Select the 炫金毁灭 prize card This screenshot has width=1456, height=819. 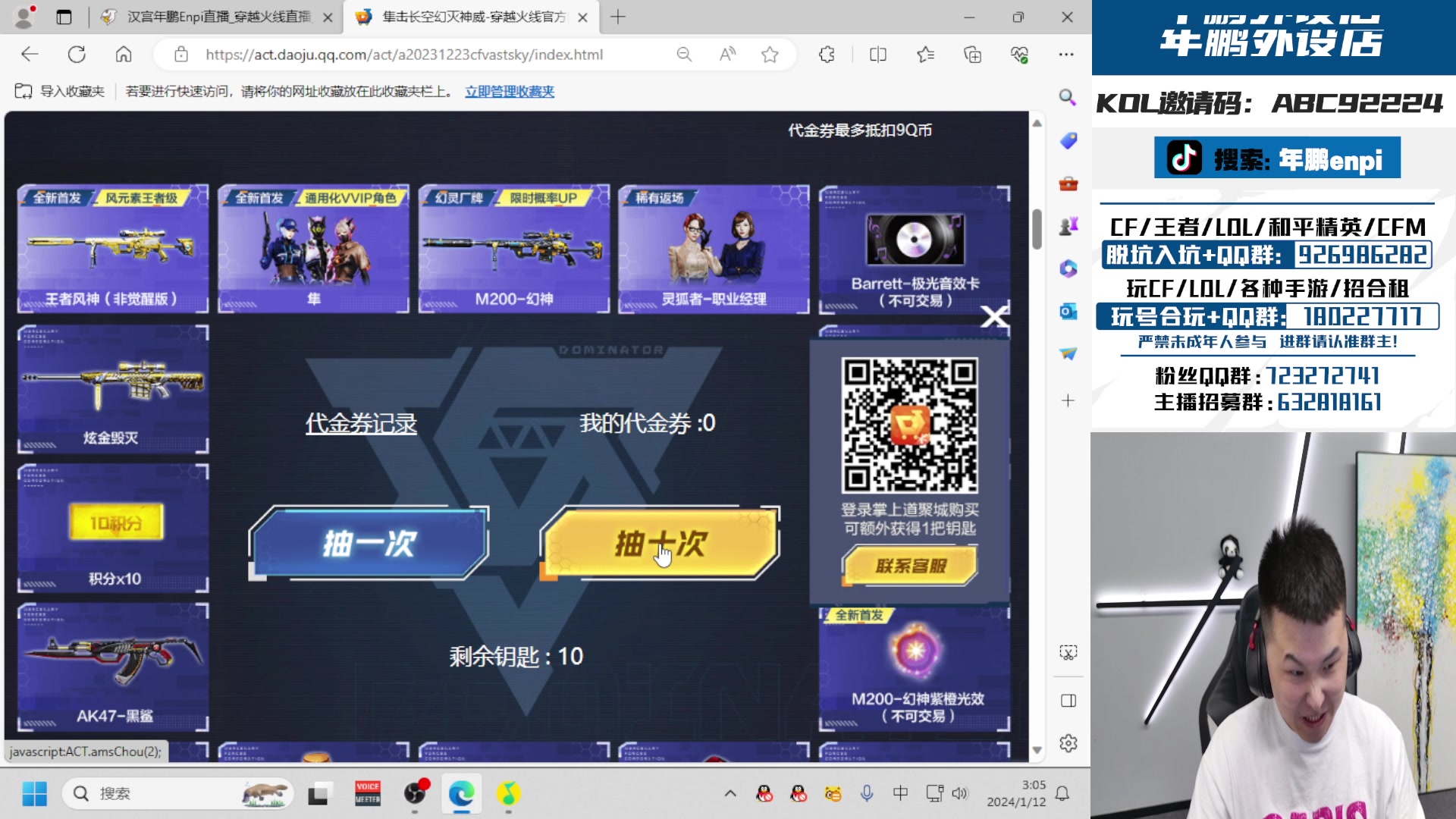click(x=113, y=389)
